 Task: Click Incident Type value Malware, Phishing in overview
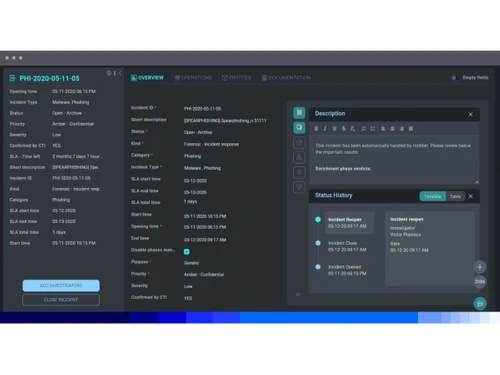[x=202, y=168]
